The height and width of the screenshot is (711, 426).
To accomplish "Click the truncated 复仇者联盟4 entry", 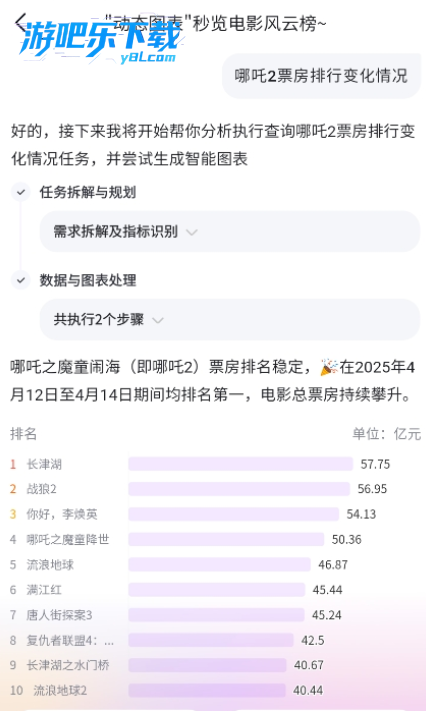I will pos(70,640).
